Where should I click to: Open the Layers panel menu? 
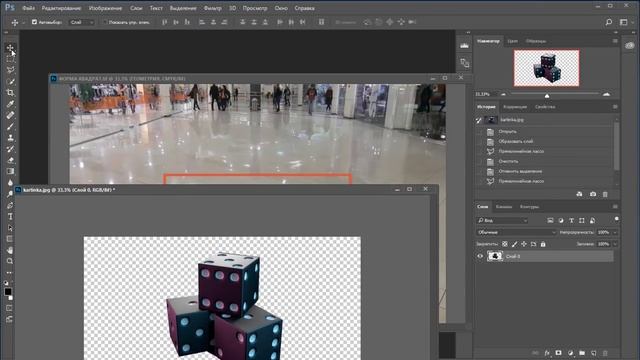click(x=615, y=207)
